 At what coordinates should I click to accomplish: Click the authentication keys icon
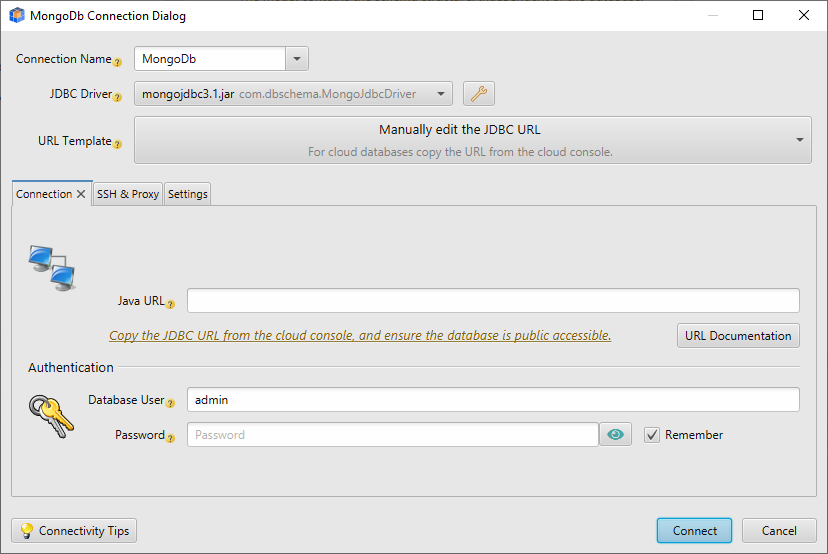[x=51, y=417]
